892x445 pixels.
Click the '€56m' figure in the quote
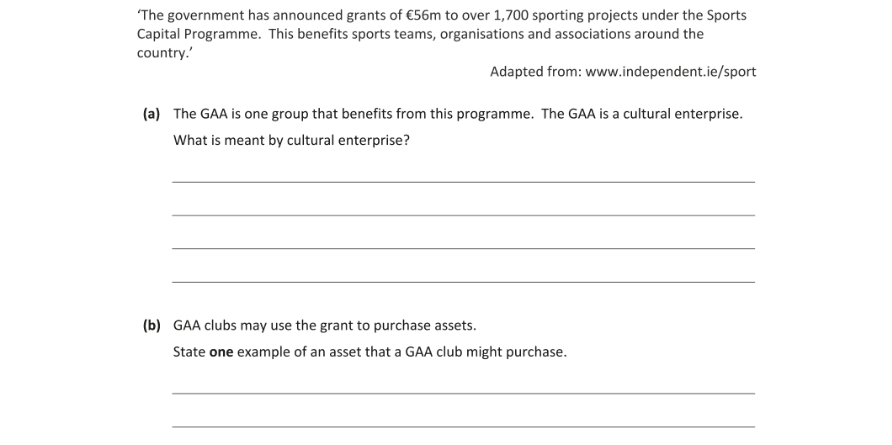point(424,15)
